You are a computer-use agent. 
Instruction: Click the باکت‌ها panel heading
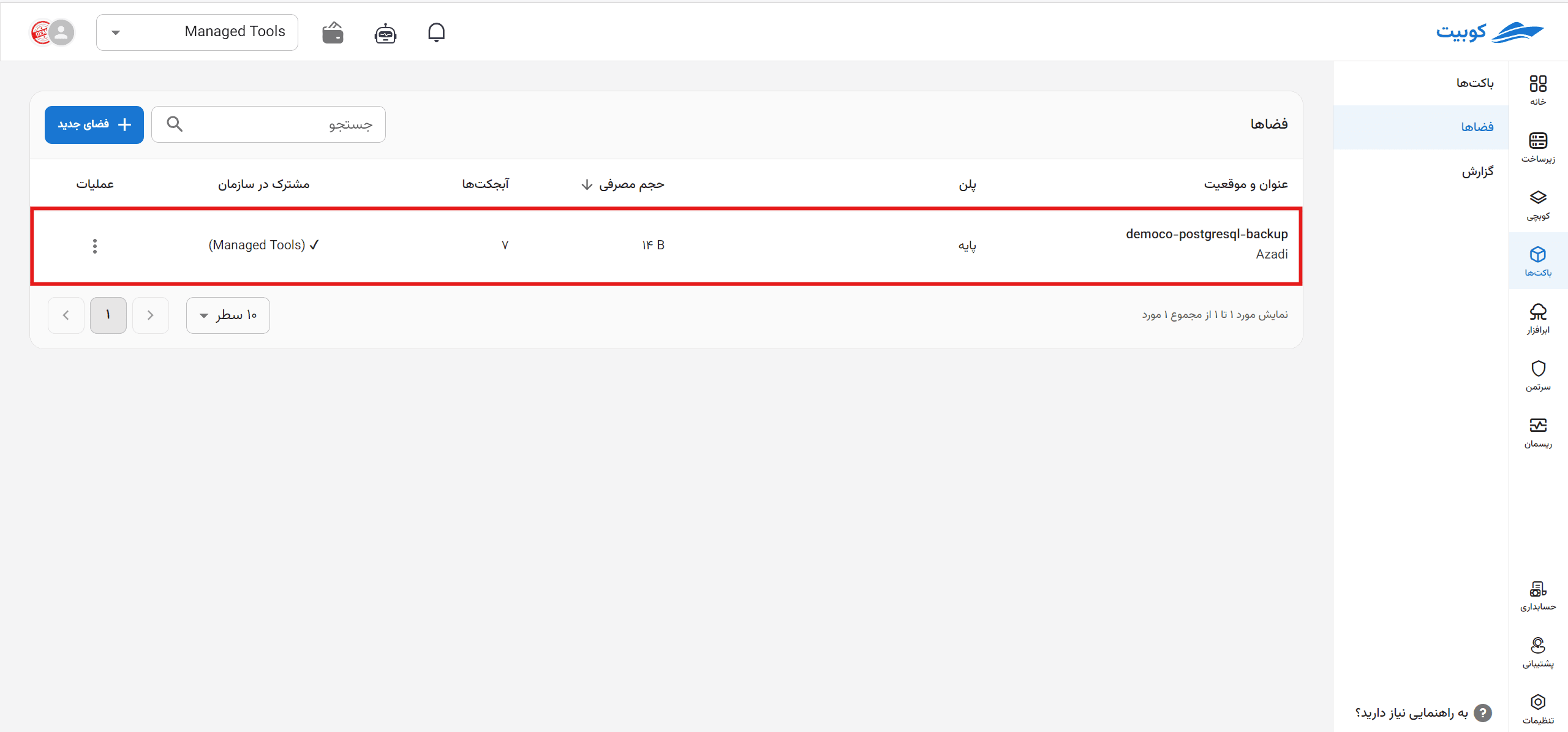tap(1475, 83)
